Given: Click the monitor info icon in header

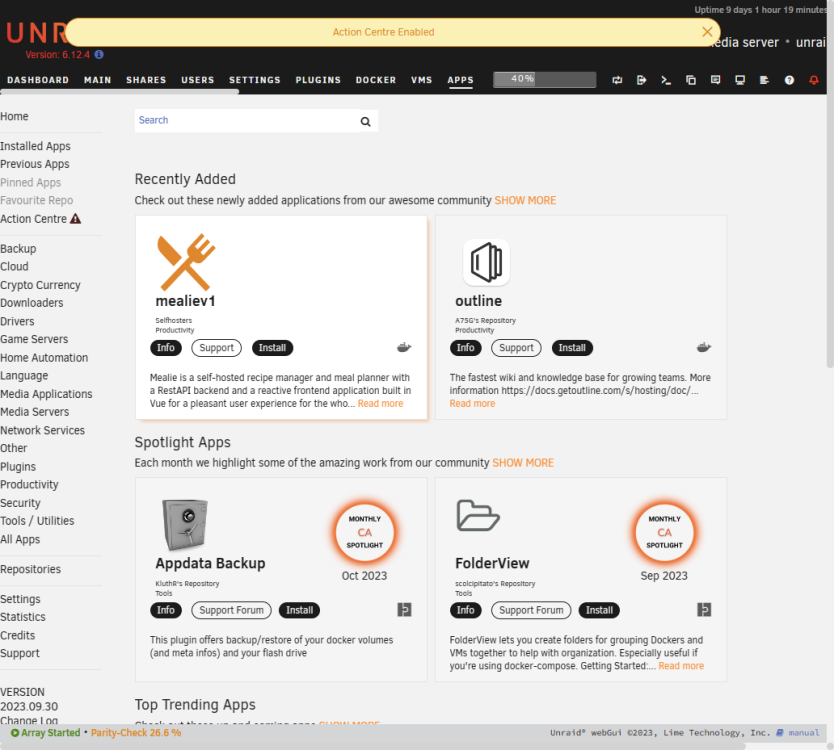Looking at the screenshot, I should pos(740,80).
